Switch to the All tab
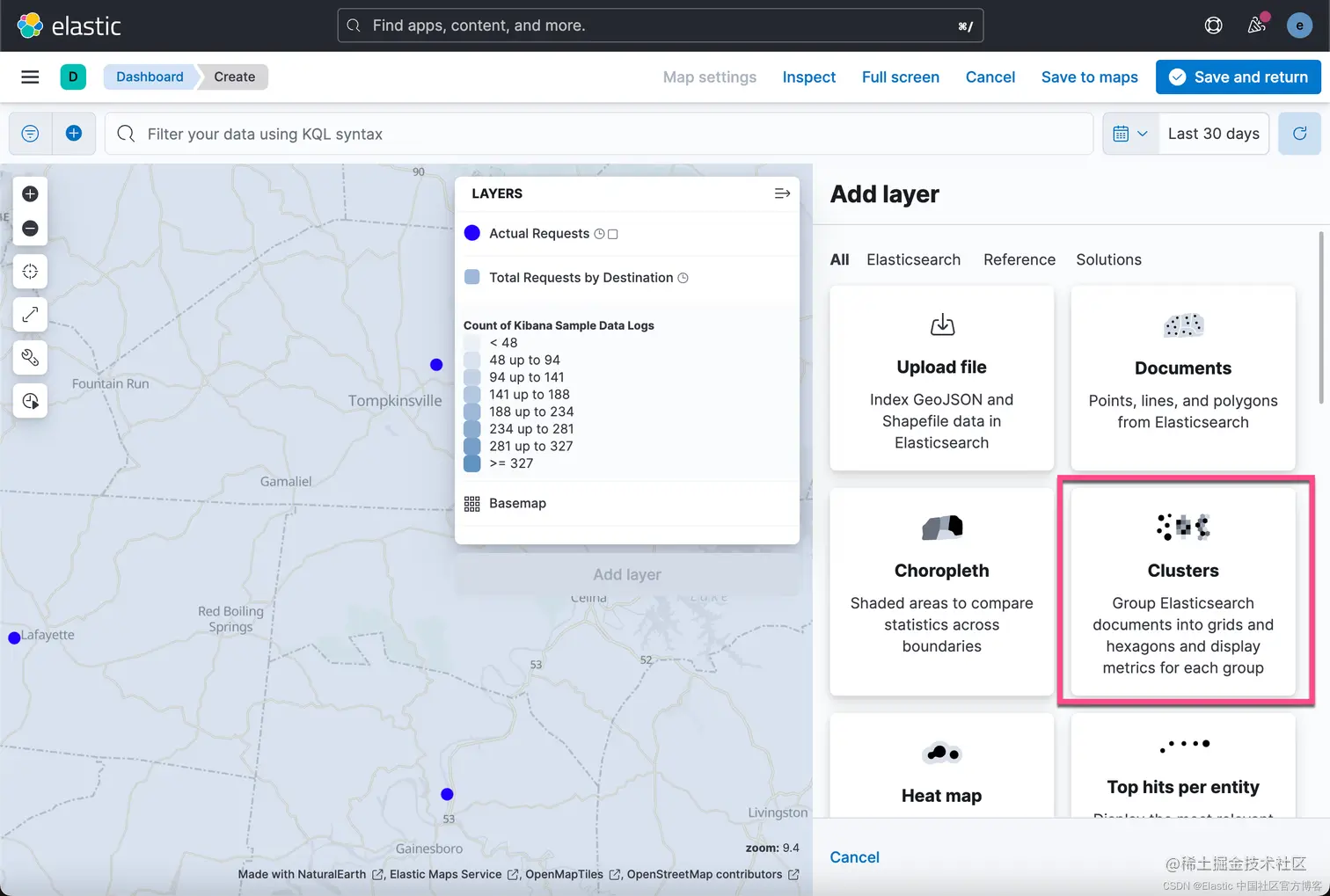Image resolution: width=1330 pixels, height=896 pixels. click(x=839, y=259)
